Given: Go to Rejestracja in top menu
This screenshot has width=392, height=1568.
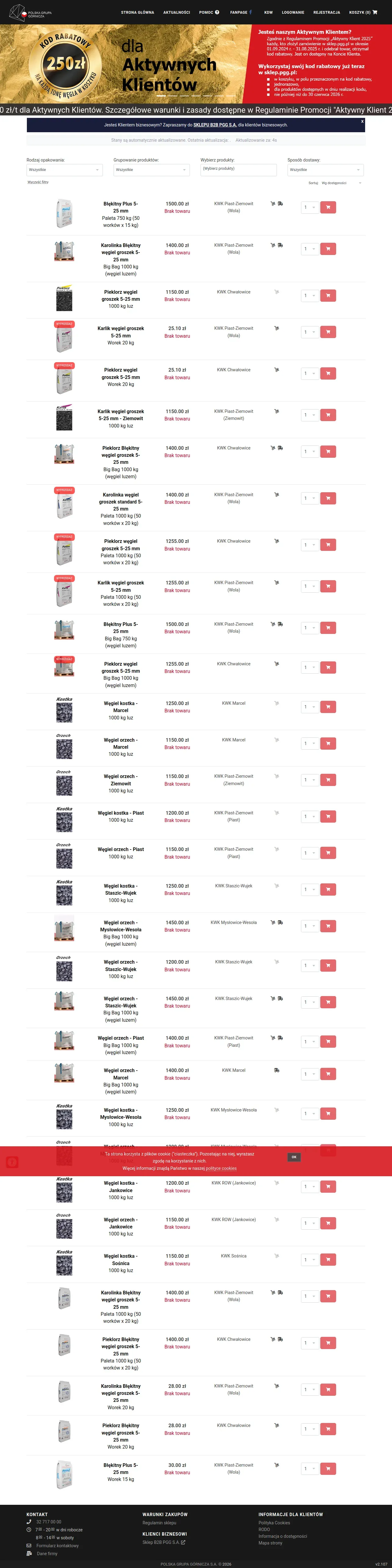Looking at the screenshot, I should pyautogui.click(x=327, y=12).
